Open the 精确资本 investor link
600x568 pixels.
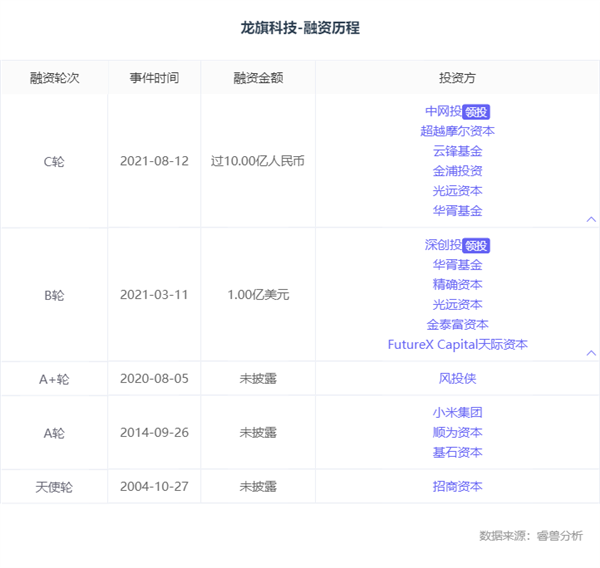[x=457, y=285]
